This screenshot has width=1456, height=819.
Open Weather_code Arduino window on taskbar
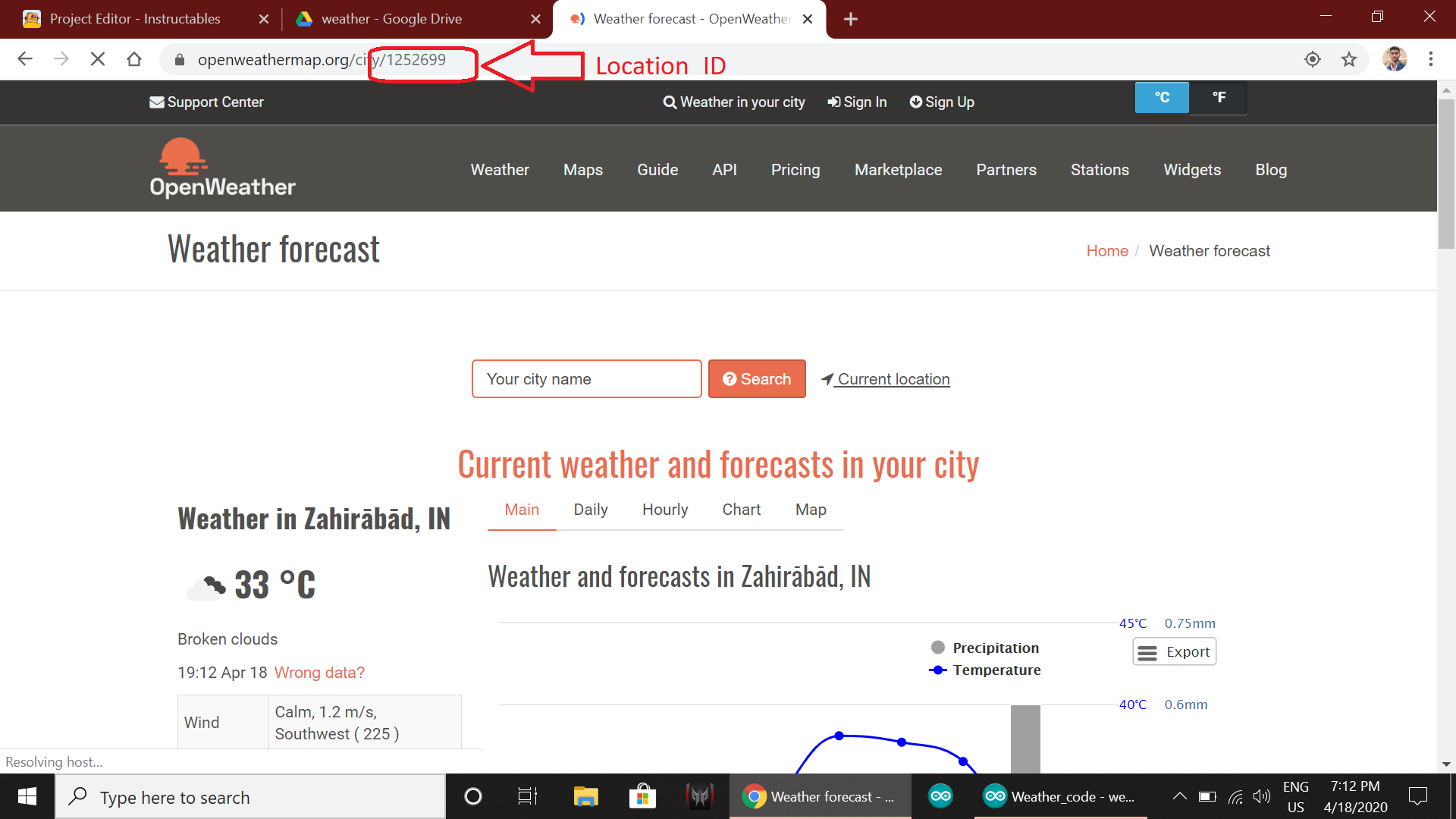click(x=1060, y=796)
